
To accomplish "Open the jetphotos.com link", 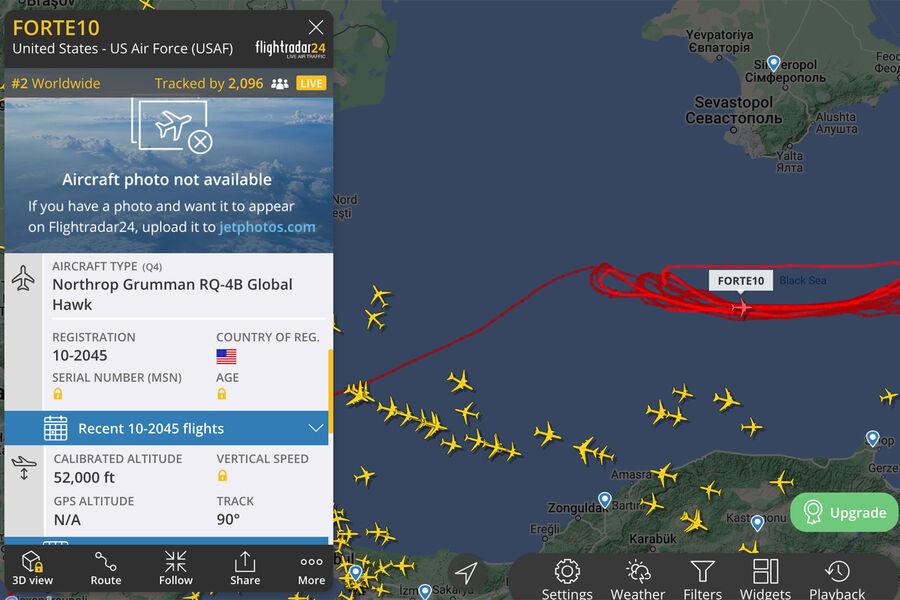I will 267,227.
